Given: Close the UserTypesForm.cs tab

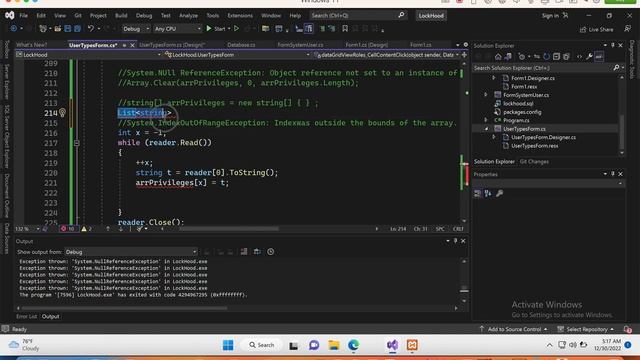Looking at the screenshot, I should [x=132, y=45].
